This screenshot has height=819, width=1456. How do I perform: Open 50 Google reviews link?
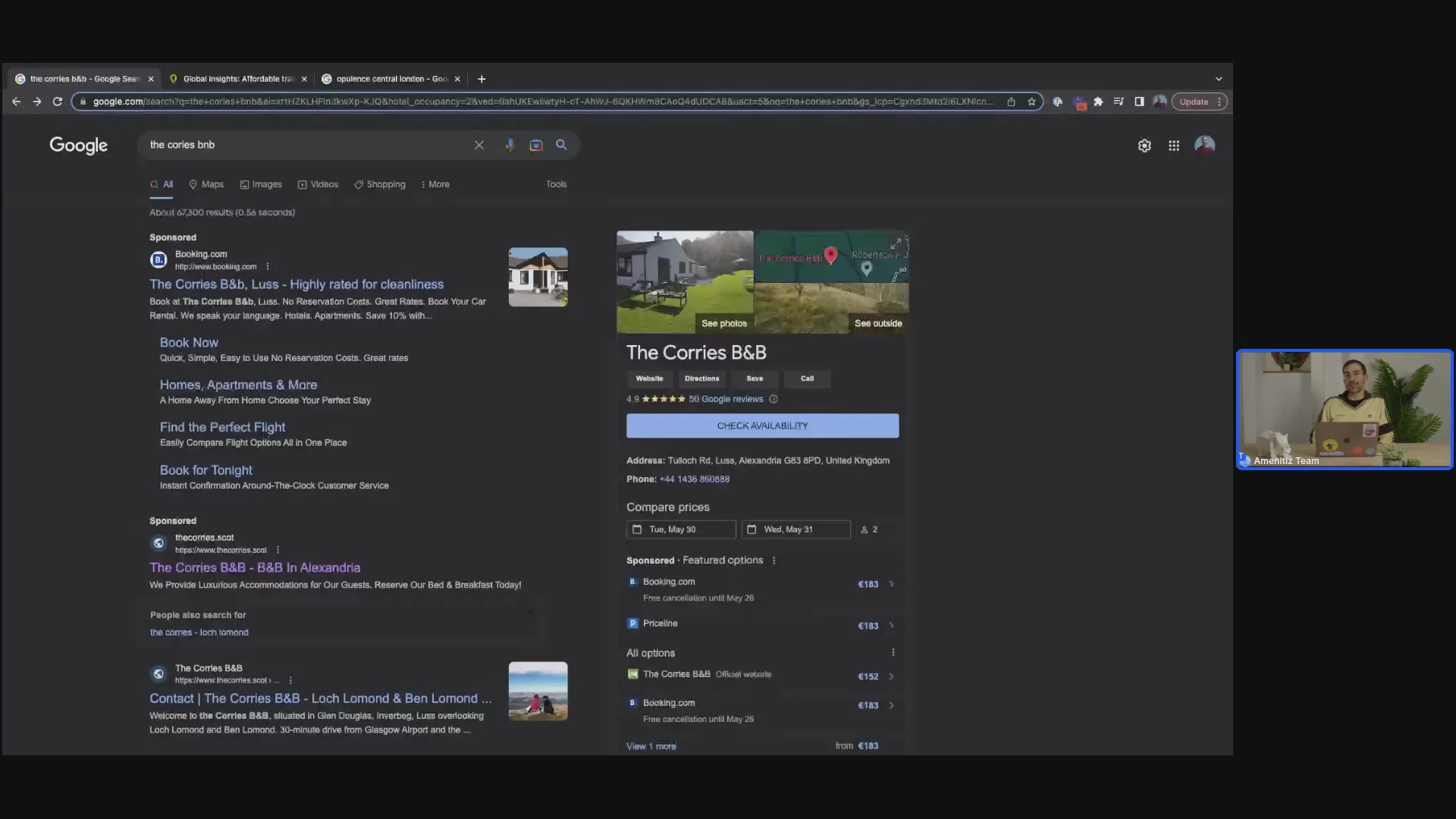click(x=726, y=399)
